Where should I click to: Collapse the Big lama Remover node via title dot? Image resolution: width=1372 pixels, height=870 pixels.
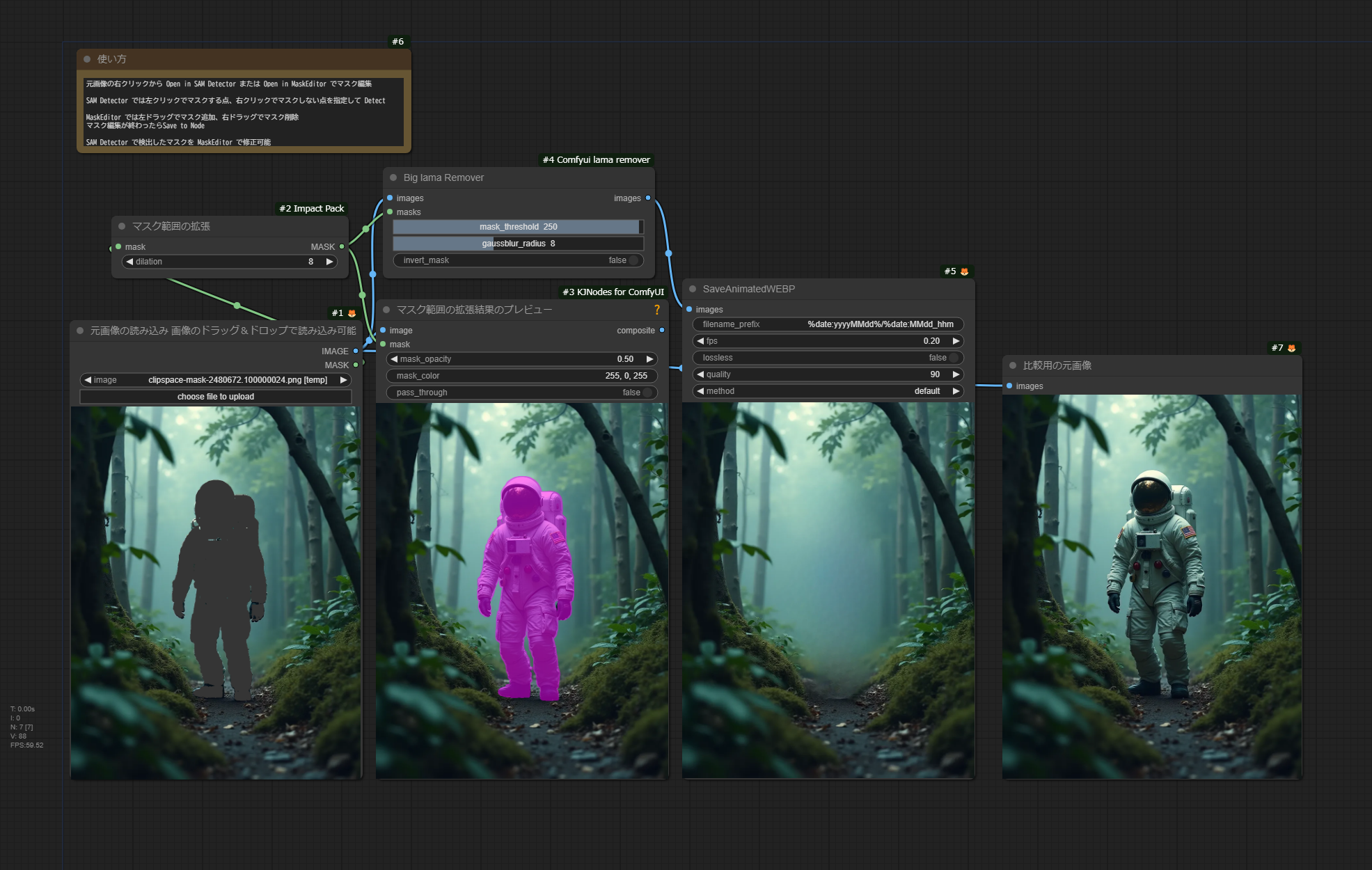pyautogui.click(x=393, y=177)
